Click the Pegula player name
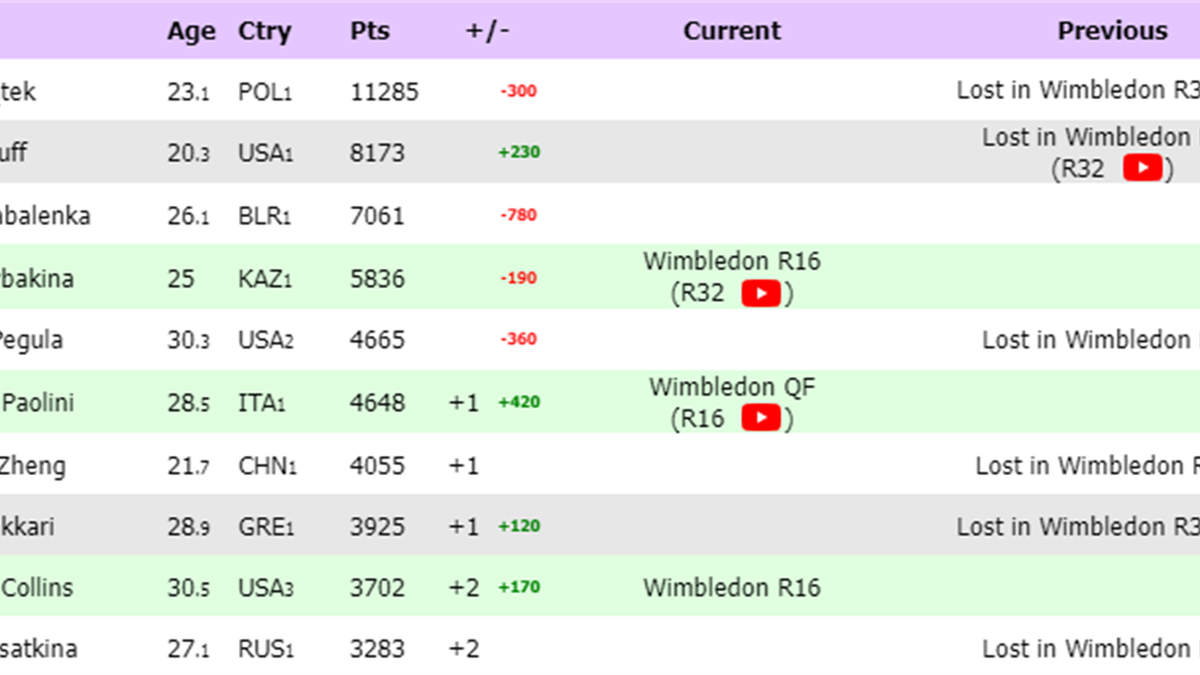The height and width of the screenshot is (675, 1200). pyautogui.click(x=30, y=340)
